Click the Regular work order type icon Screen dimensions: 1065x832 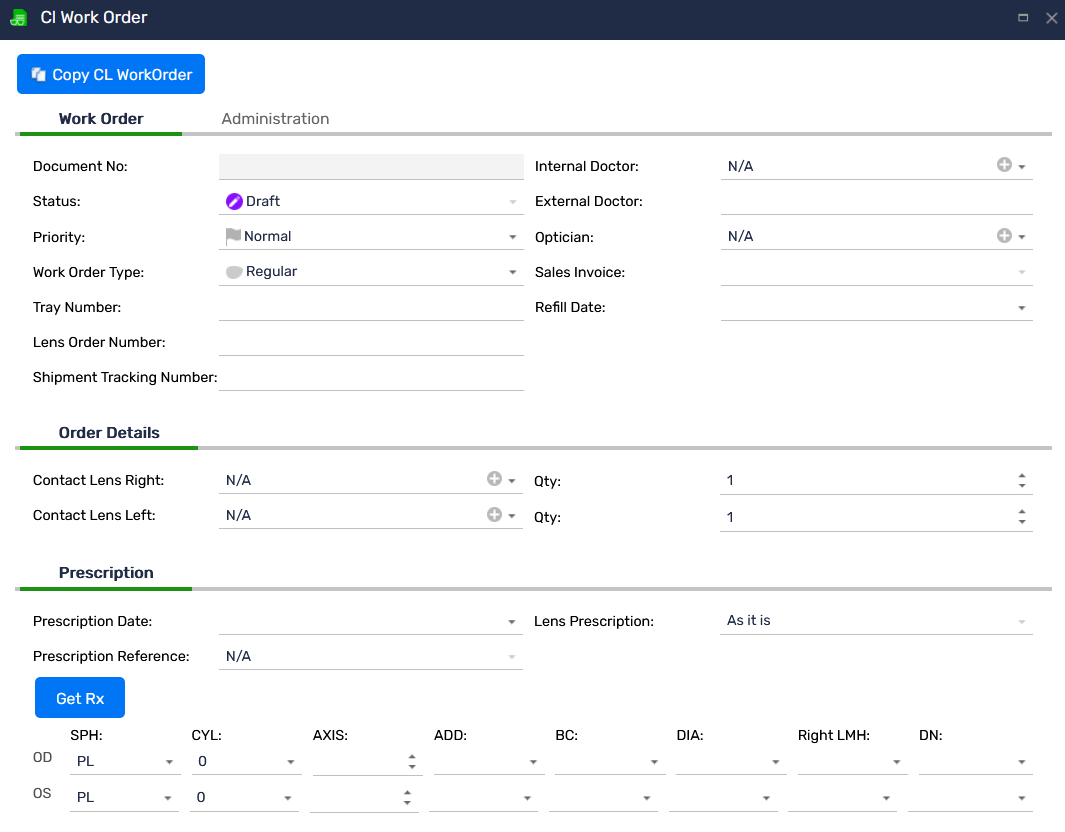234,272
